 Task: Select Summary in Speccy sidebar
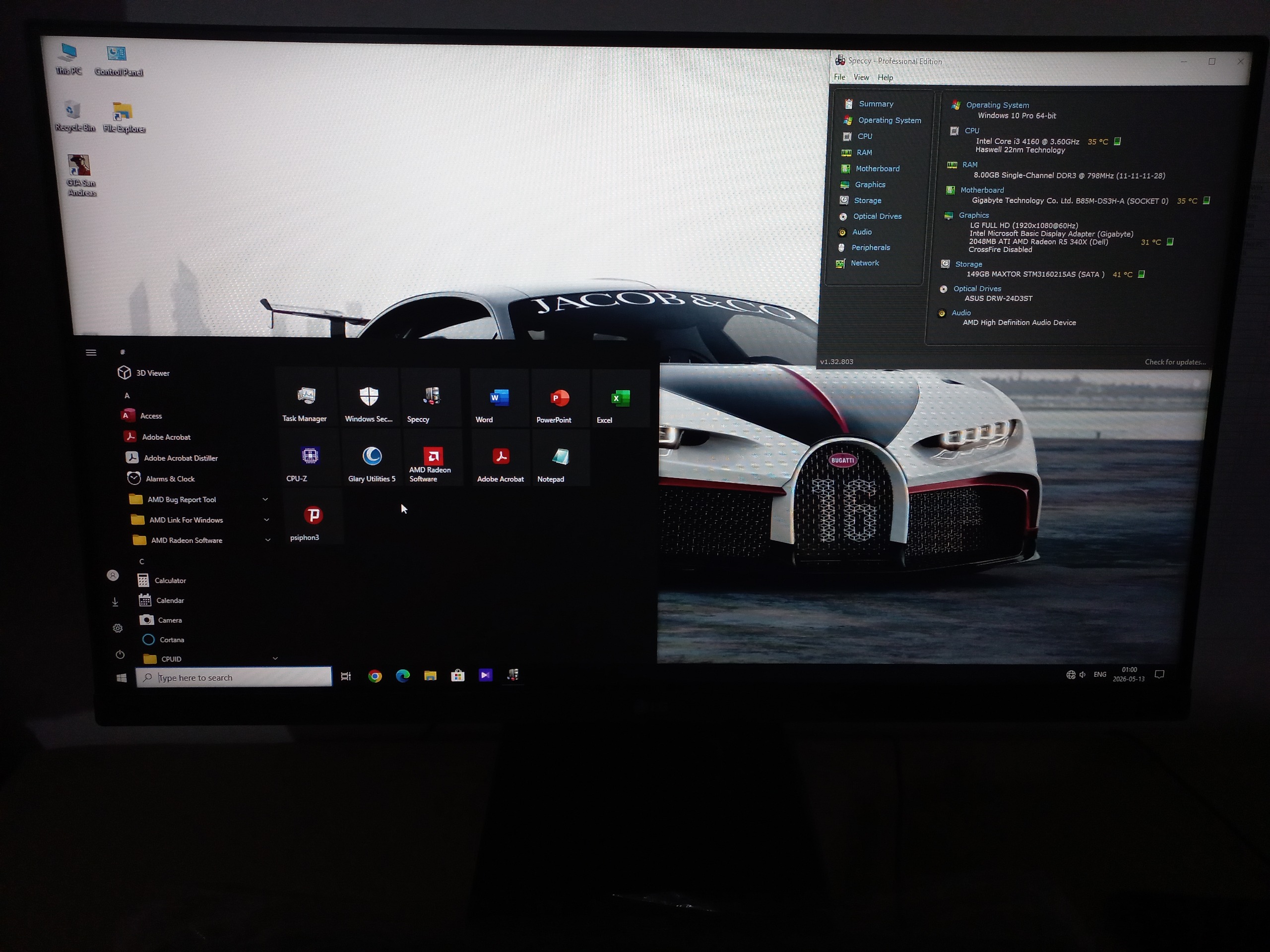869,104
